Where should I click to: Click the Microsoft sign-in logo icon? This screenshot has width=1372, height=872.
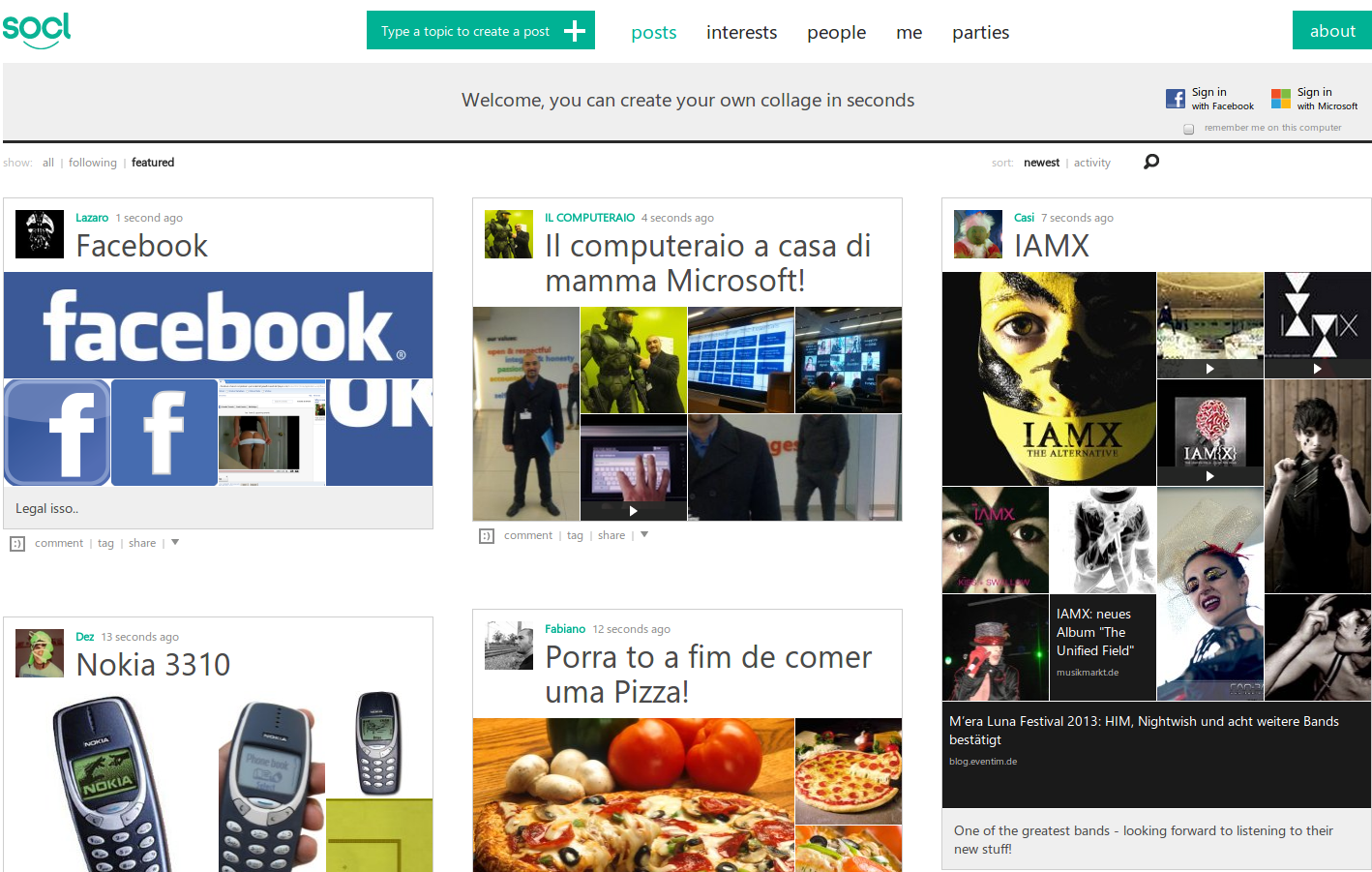[1281, 99]
